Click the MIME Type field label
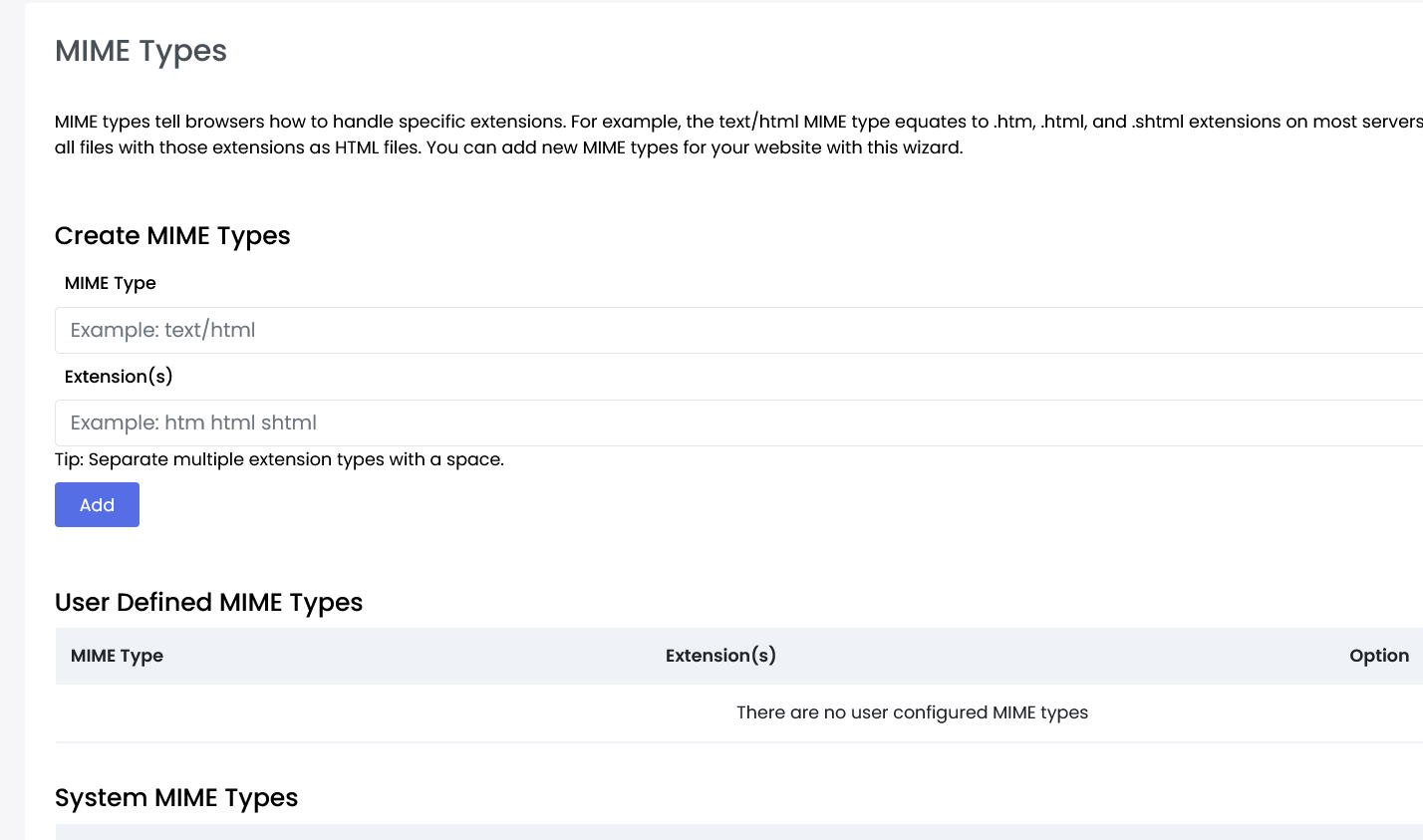 (x=110, y=283)
